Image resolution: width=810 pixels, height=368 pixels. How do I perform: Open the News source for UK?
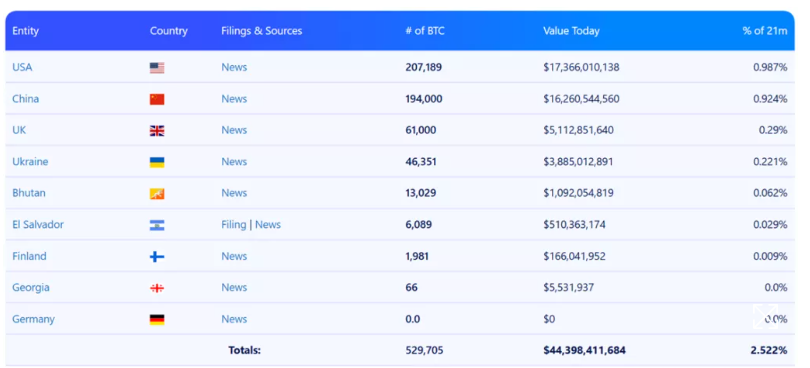coord(234,130)
